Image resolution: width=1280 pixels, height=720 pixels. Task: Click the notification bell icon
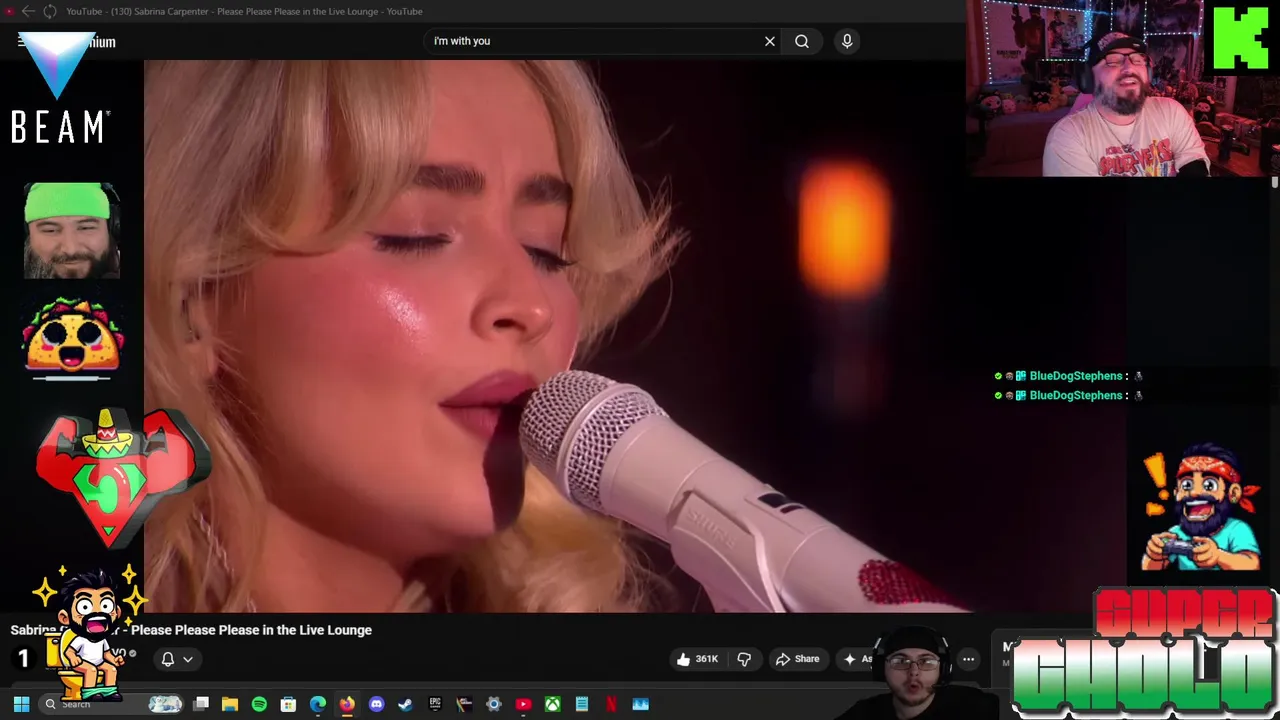click(168, 659)
